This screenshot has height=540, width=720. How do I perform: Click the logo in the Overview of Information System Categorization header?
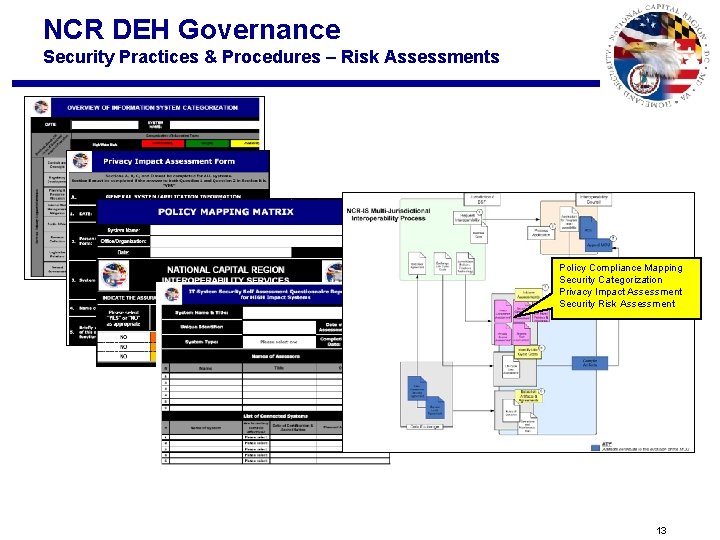tap(41, 107)
